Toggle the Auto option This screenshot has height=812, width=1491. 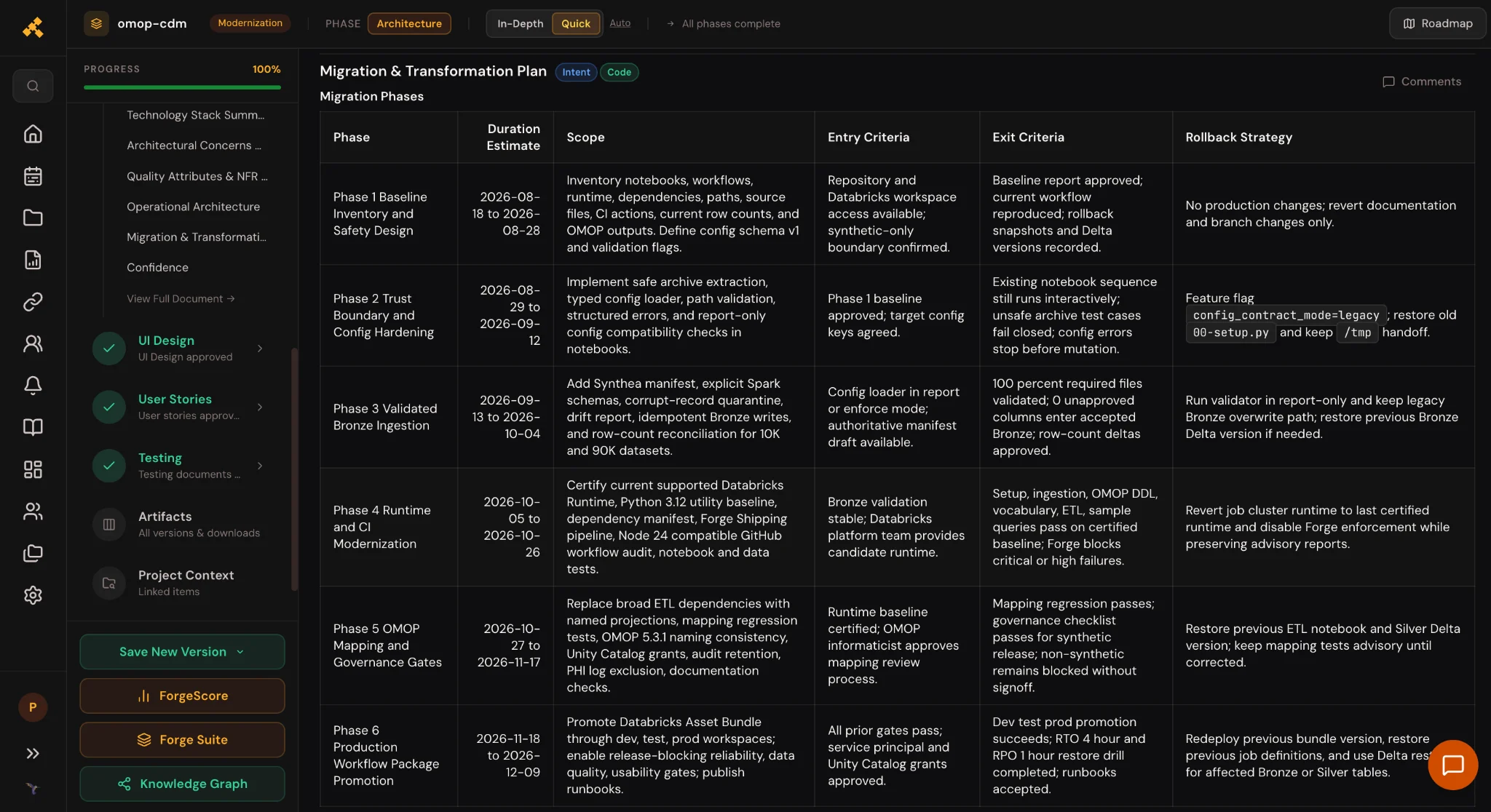pos(620,23)
